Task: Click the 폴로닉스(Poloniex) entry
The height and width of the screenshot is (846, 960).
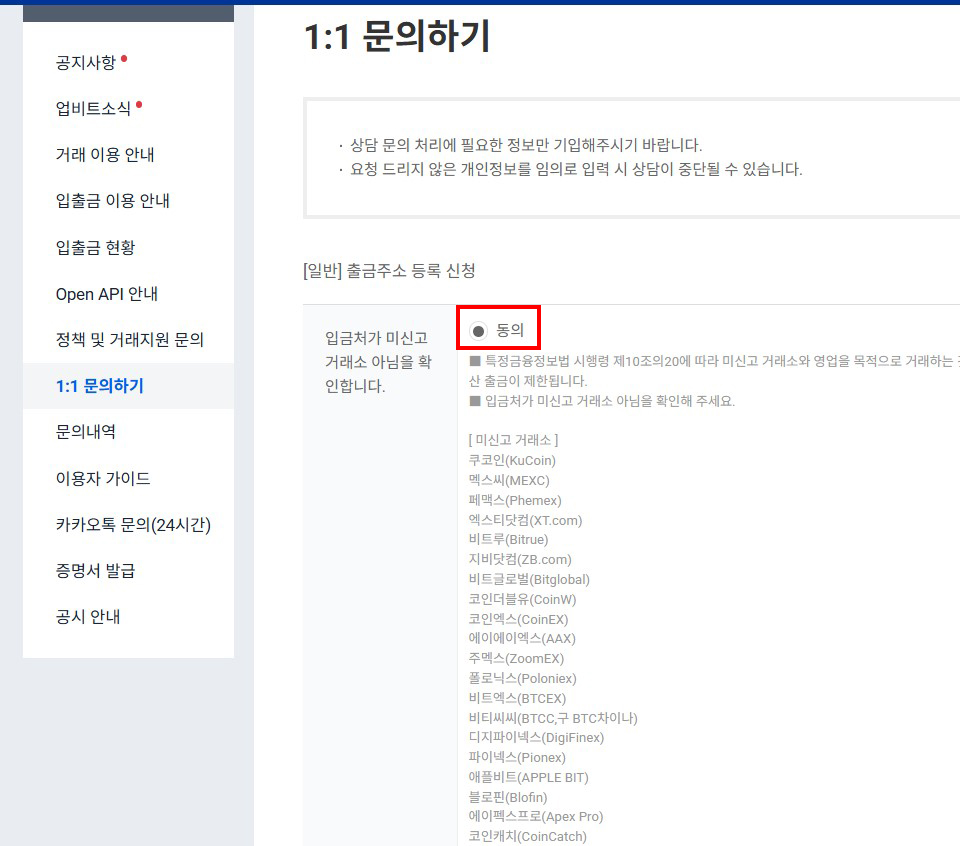Action: pyautogui.click(x=522, y=678)
